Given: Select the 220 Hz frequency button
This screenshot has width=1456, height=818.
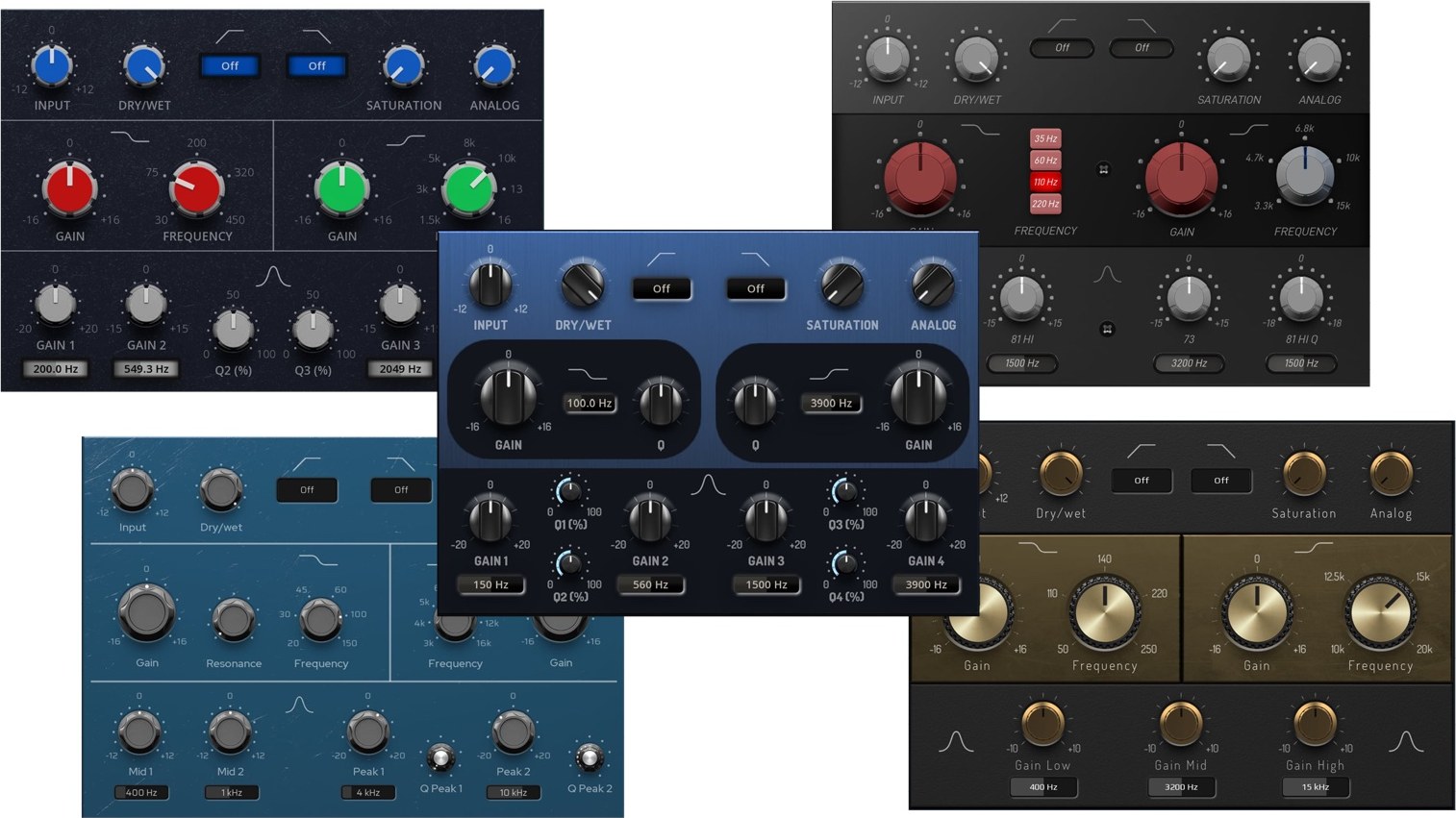Looking at the screenshot, I should point(1045,203).
